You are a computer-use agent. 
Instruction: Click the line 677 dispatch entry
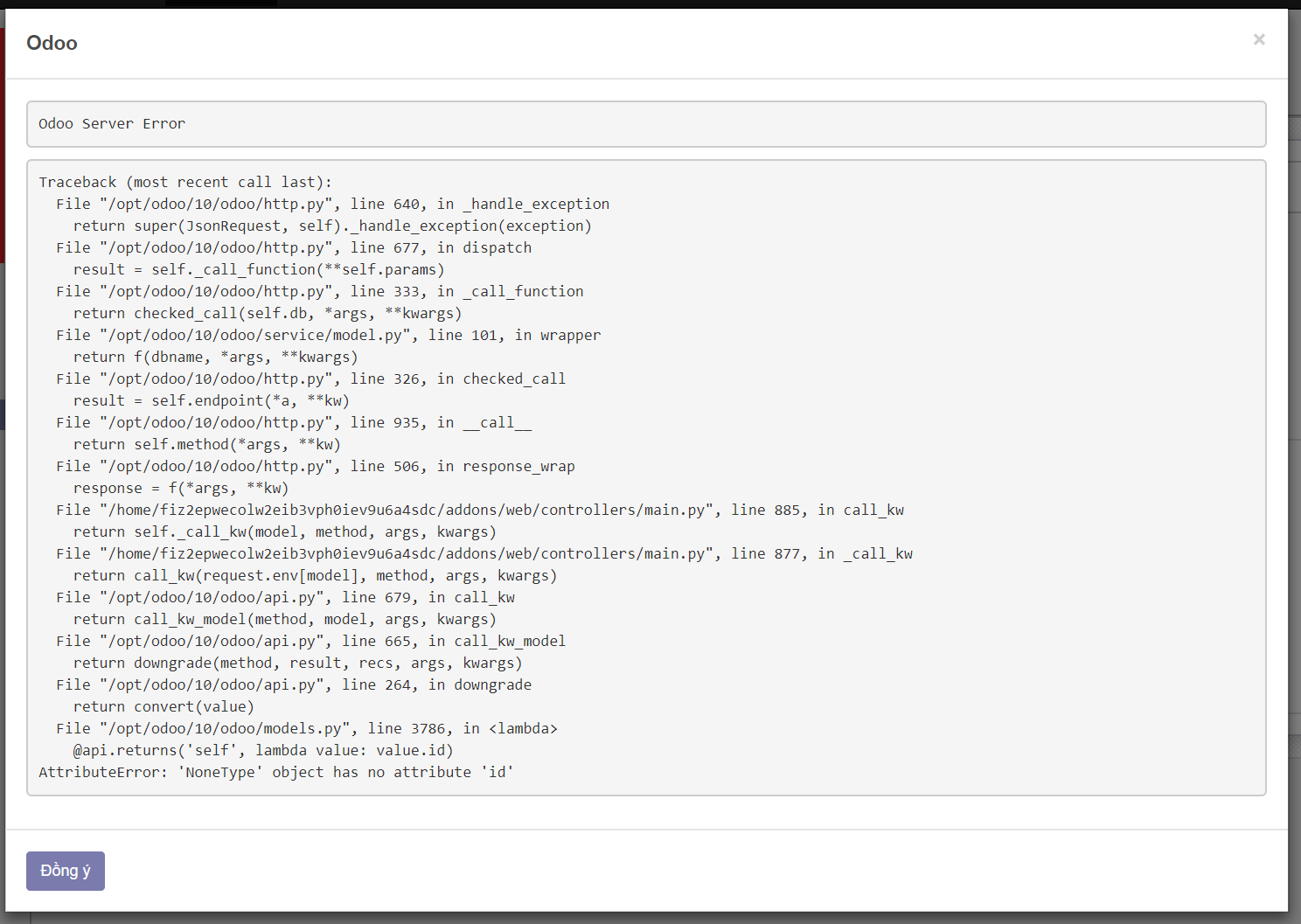[x=294, y=247]
